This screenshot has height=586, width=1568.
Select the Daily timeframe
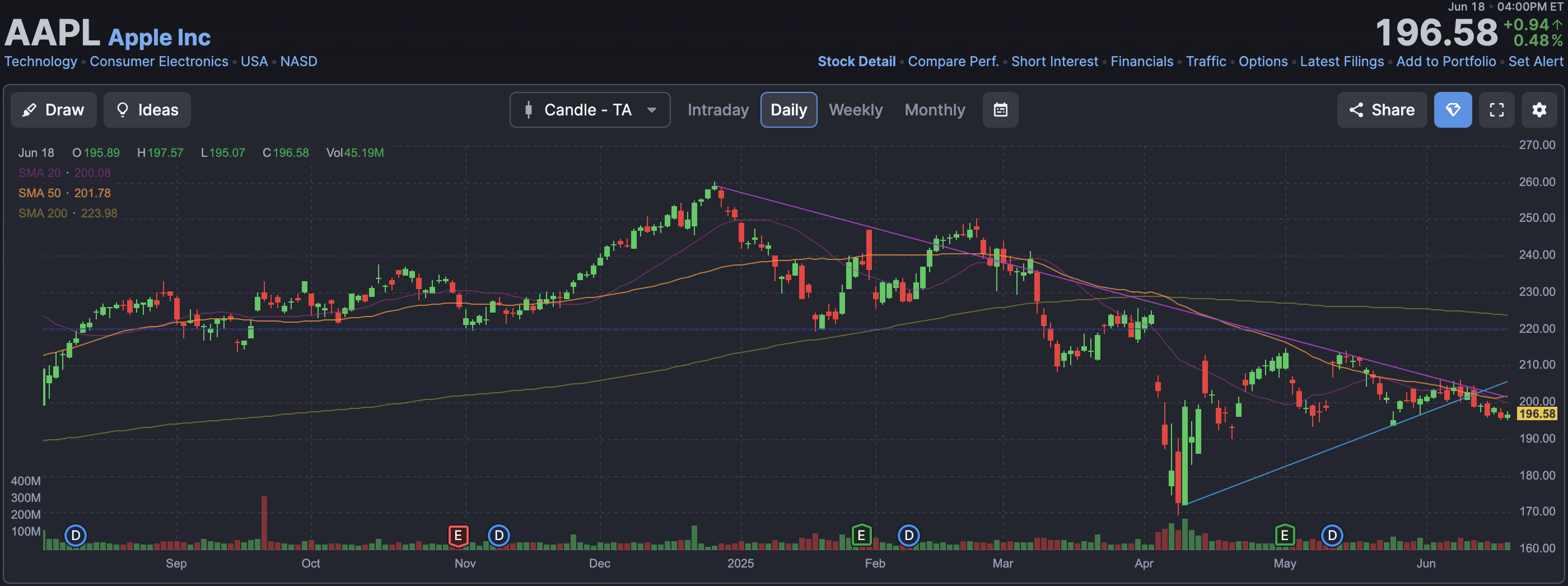(x=788, y=110)
